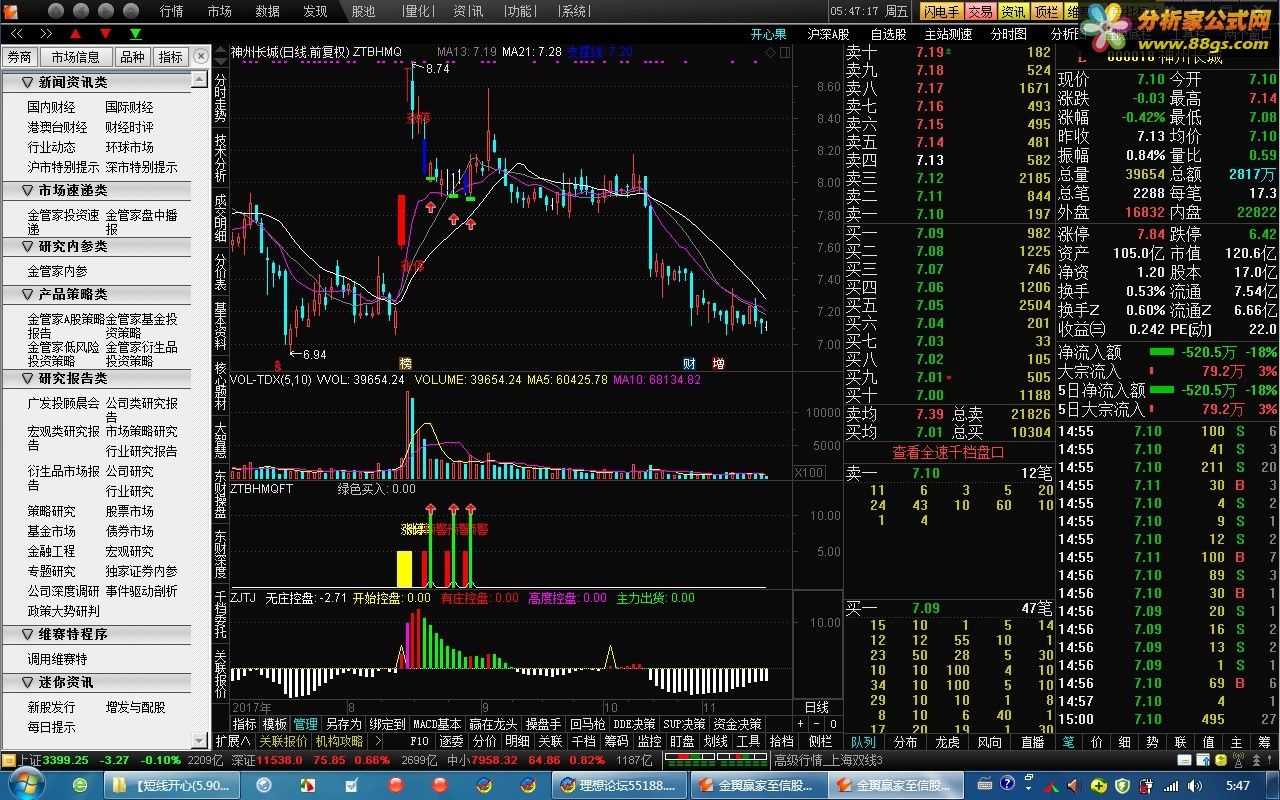Open the 股池 menu

(x=364, y=11)
